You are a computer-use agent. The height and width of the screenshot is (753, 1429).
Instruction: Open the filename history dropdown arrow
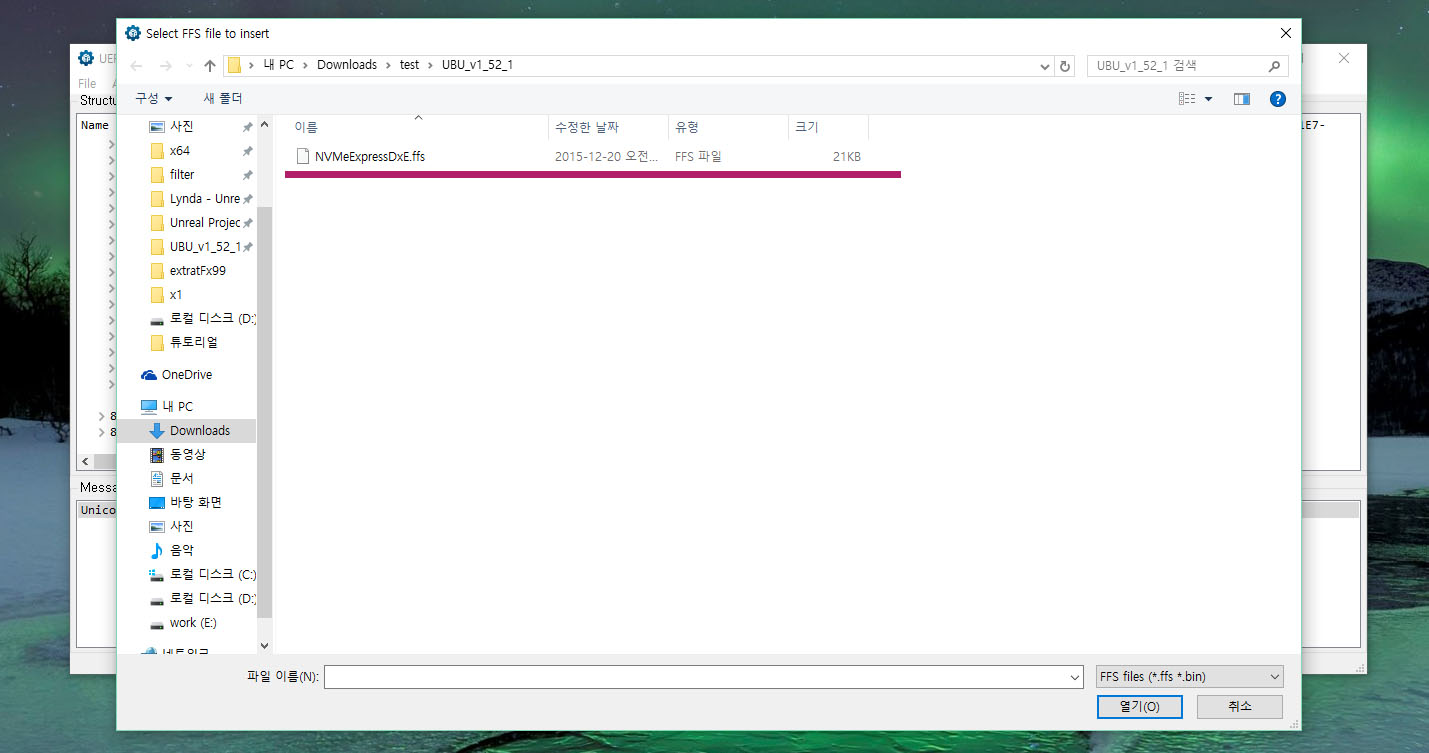pyautogui.click(x=1074, y=677)
